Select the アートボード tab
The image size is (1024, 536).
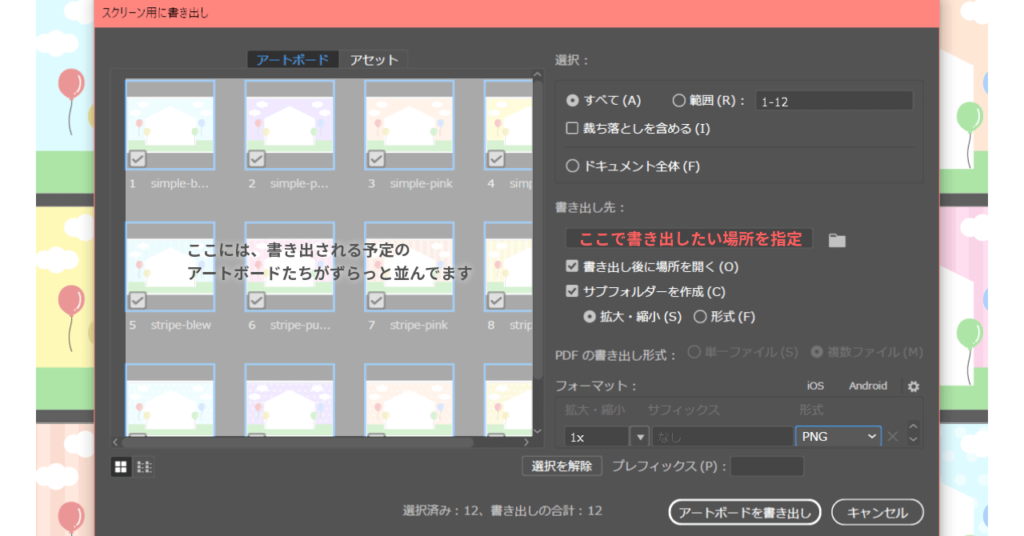point(292,60)
